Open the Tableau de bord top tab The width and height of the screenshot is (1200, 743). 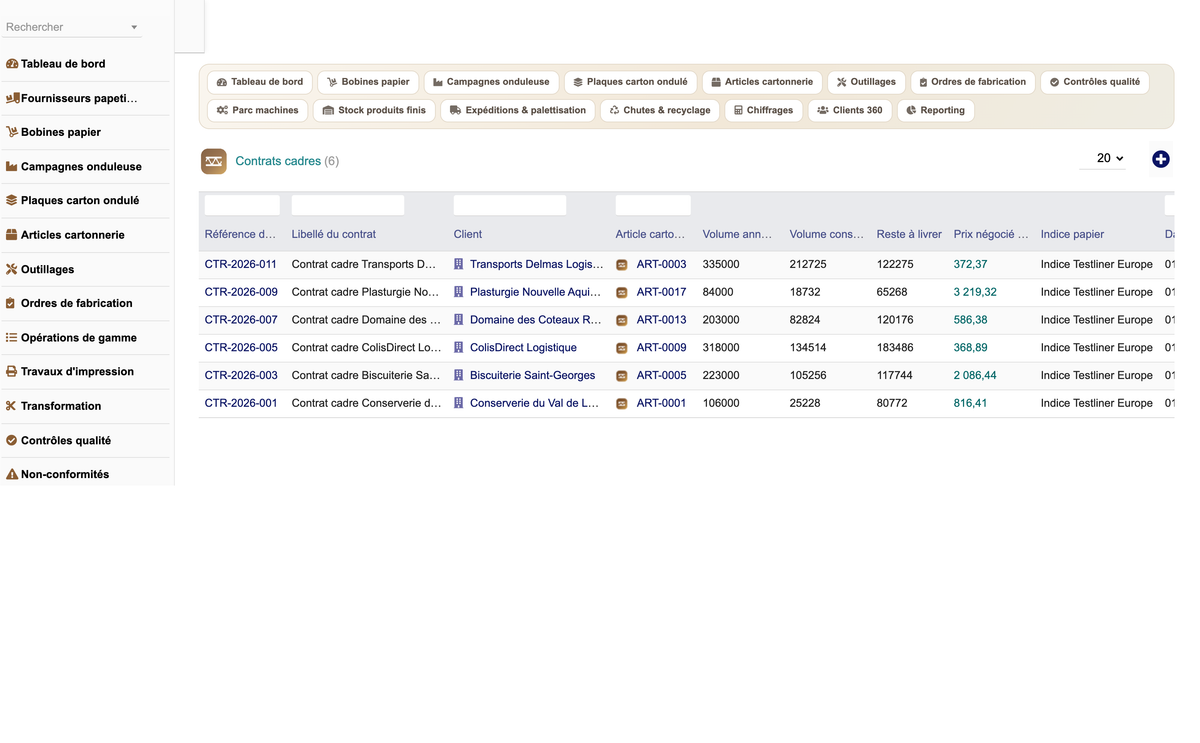[x=260, y=82]
